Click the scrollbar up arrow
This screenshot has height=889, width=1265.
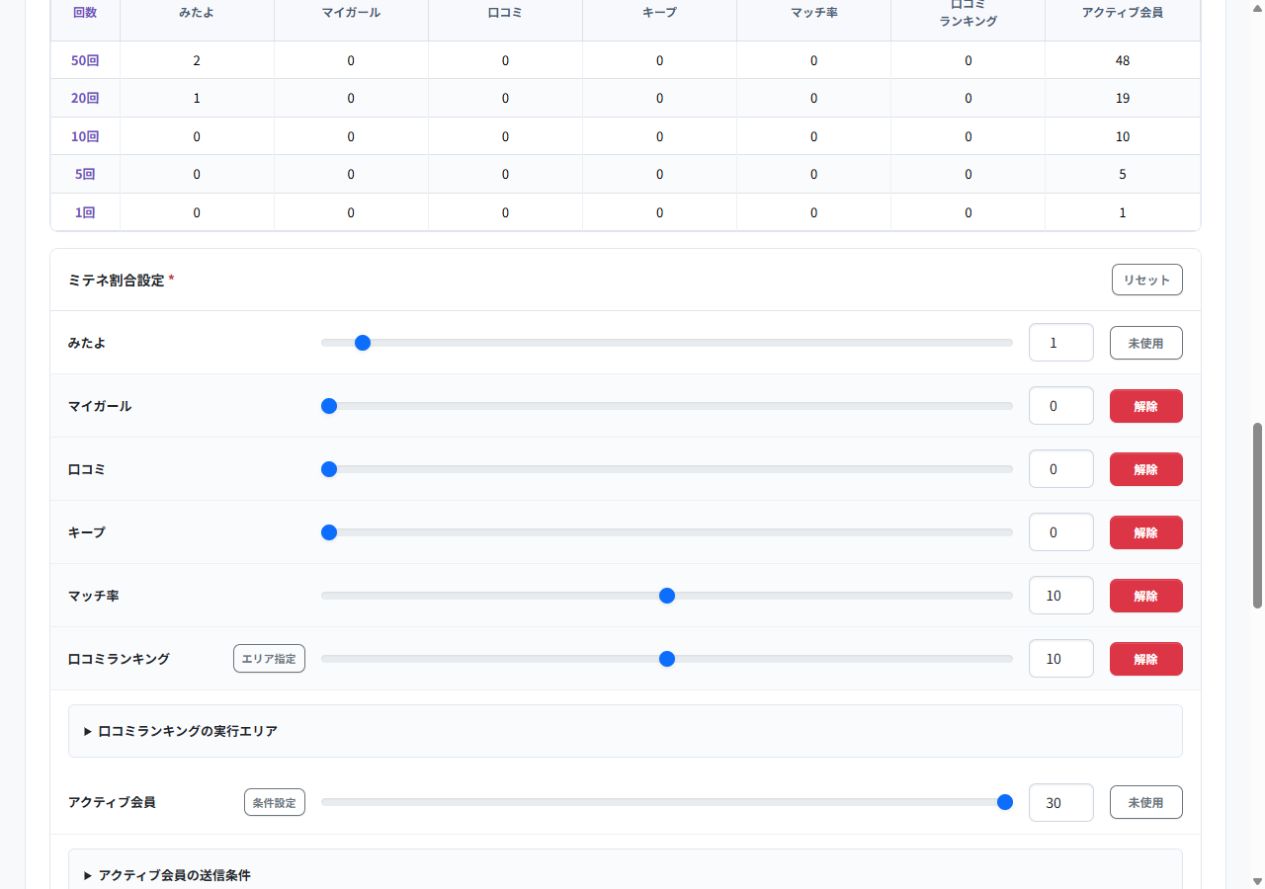tap(1257, 8)
